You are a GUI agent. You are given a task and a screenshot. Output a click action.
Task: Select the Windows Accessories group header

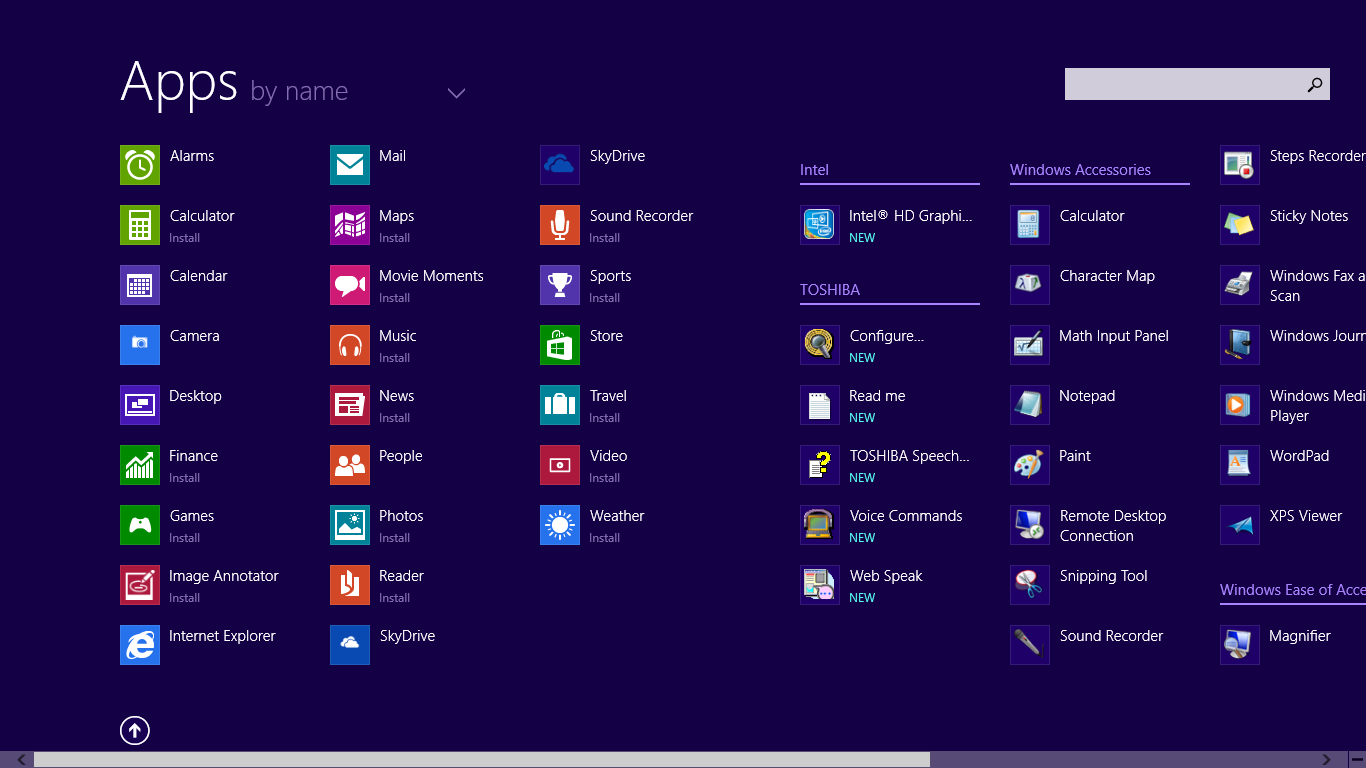coord(1080,170)
